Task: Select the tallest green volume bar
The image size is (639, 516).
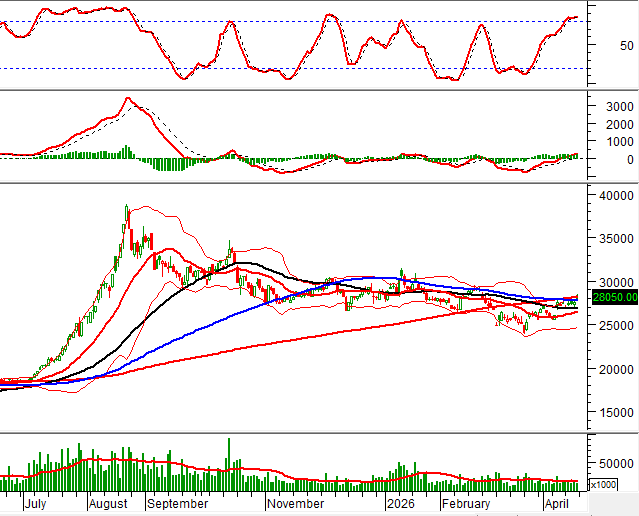Action: [229, 440]
